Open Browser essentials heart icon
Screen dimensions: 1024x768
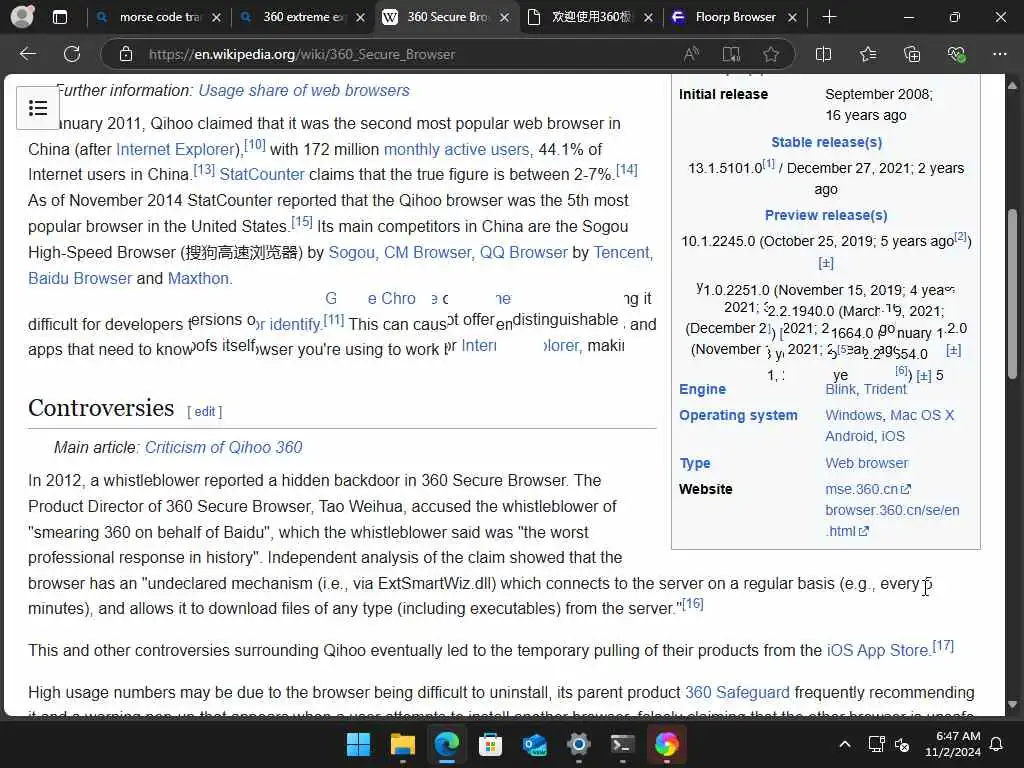tap(955, 54)
